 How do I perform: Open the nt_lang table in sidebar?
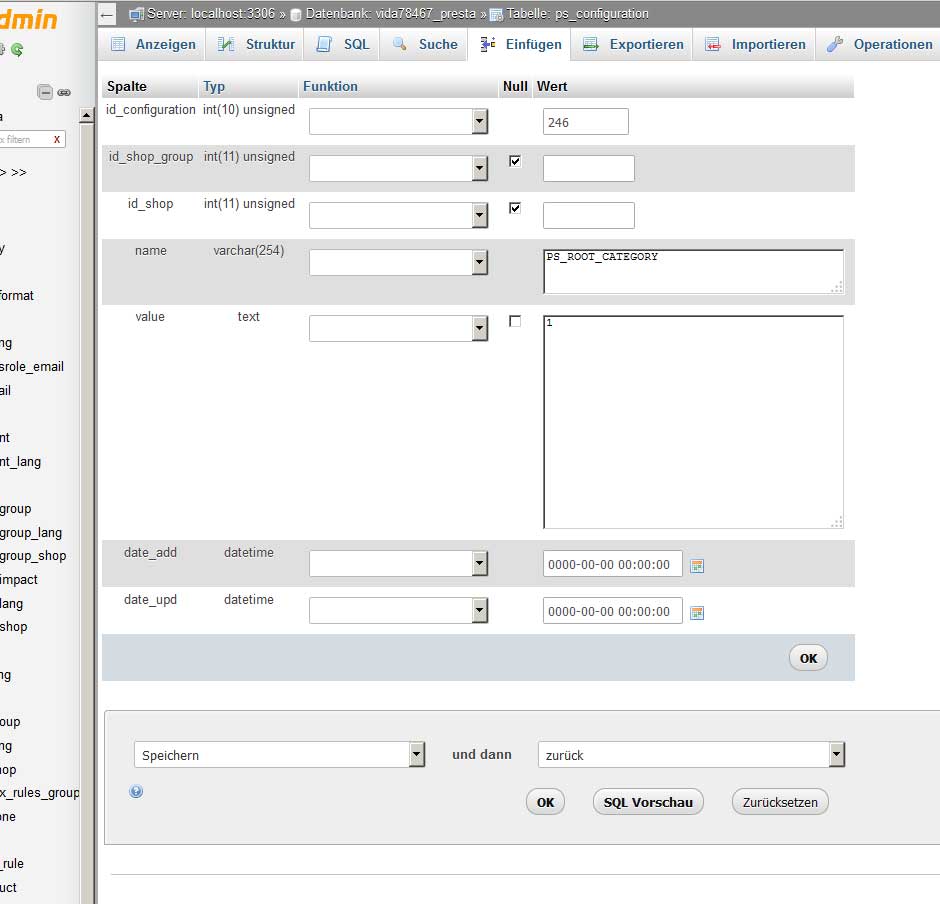click(20, 462)
